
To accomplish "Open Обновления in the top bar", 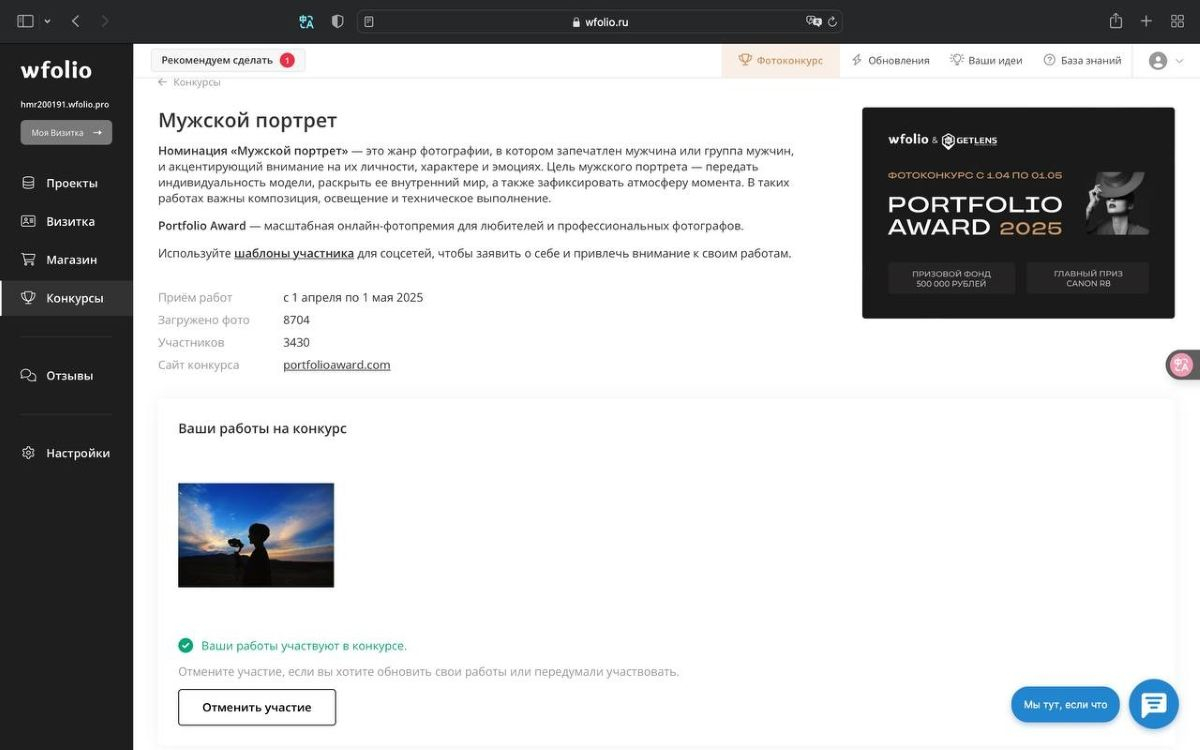I will tap(890, 60).
